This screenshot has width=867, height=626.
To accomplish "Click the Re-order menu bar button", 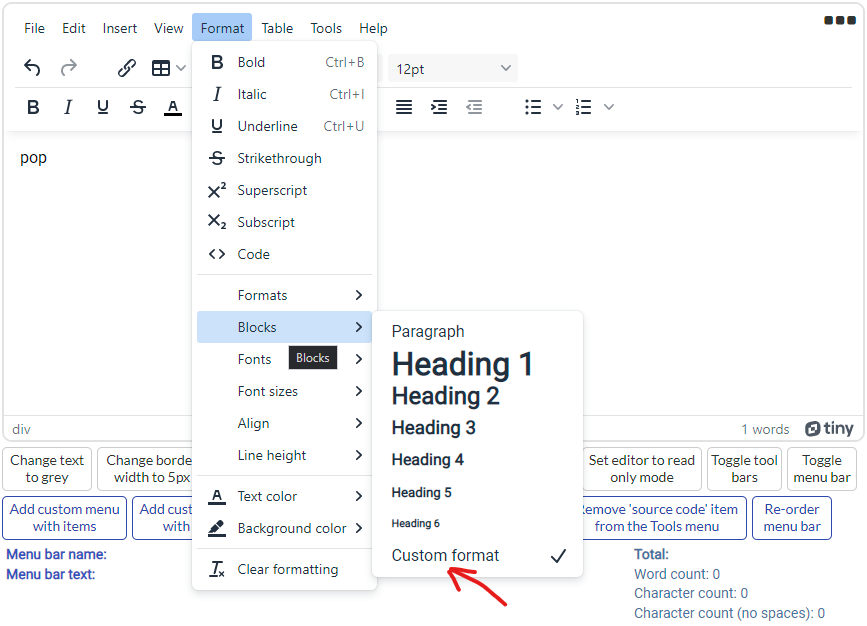I will click(x=792, y=518).
